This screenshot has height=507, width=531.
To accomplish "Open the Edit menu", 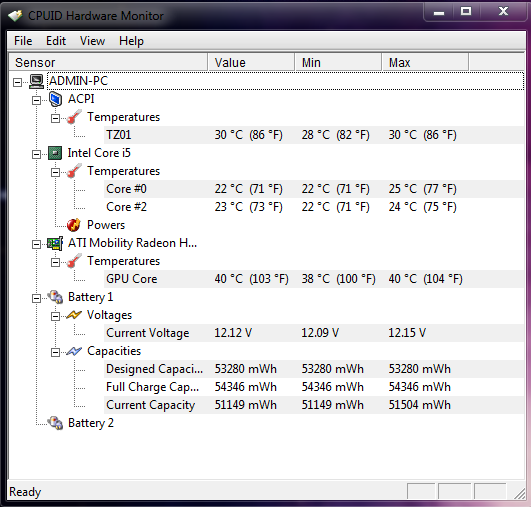I will (x=56, y=41).
